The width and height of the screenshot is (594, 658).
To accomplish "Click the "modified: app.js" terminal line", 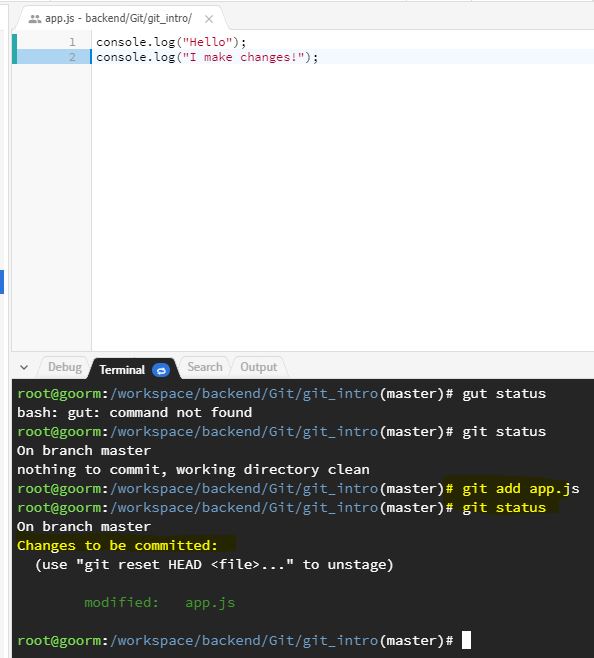I will click(160, 603).
